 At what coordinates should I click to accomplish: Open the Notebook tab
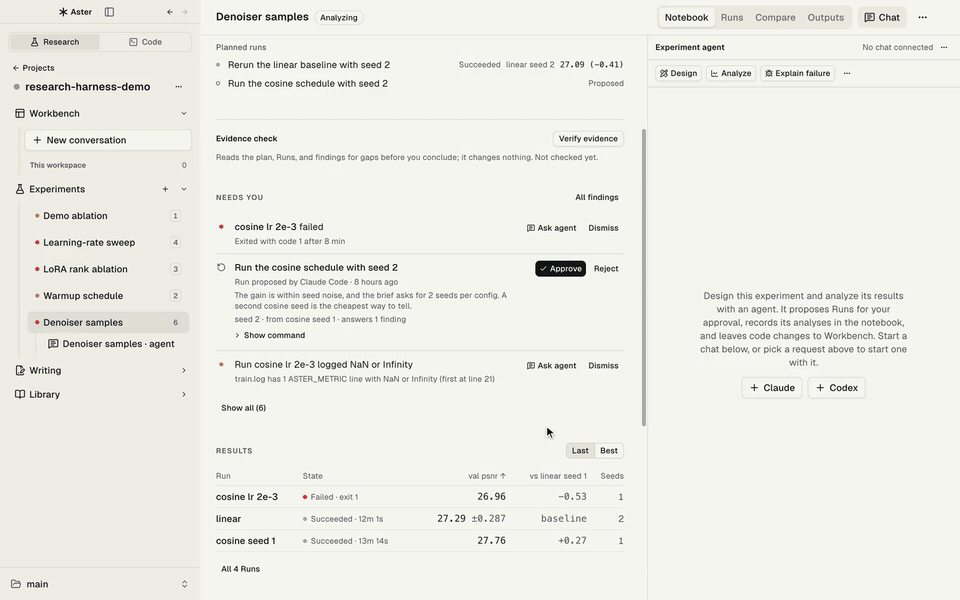(x=686, y=17)
